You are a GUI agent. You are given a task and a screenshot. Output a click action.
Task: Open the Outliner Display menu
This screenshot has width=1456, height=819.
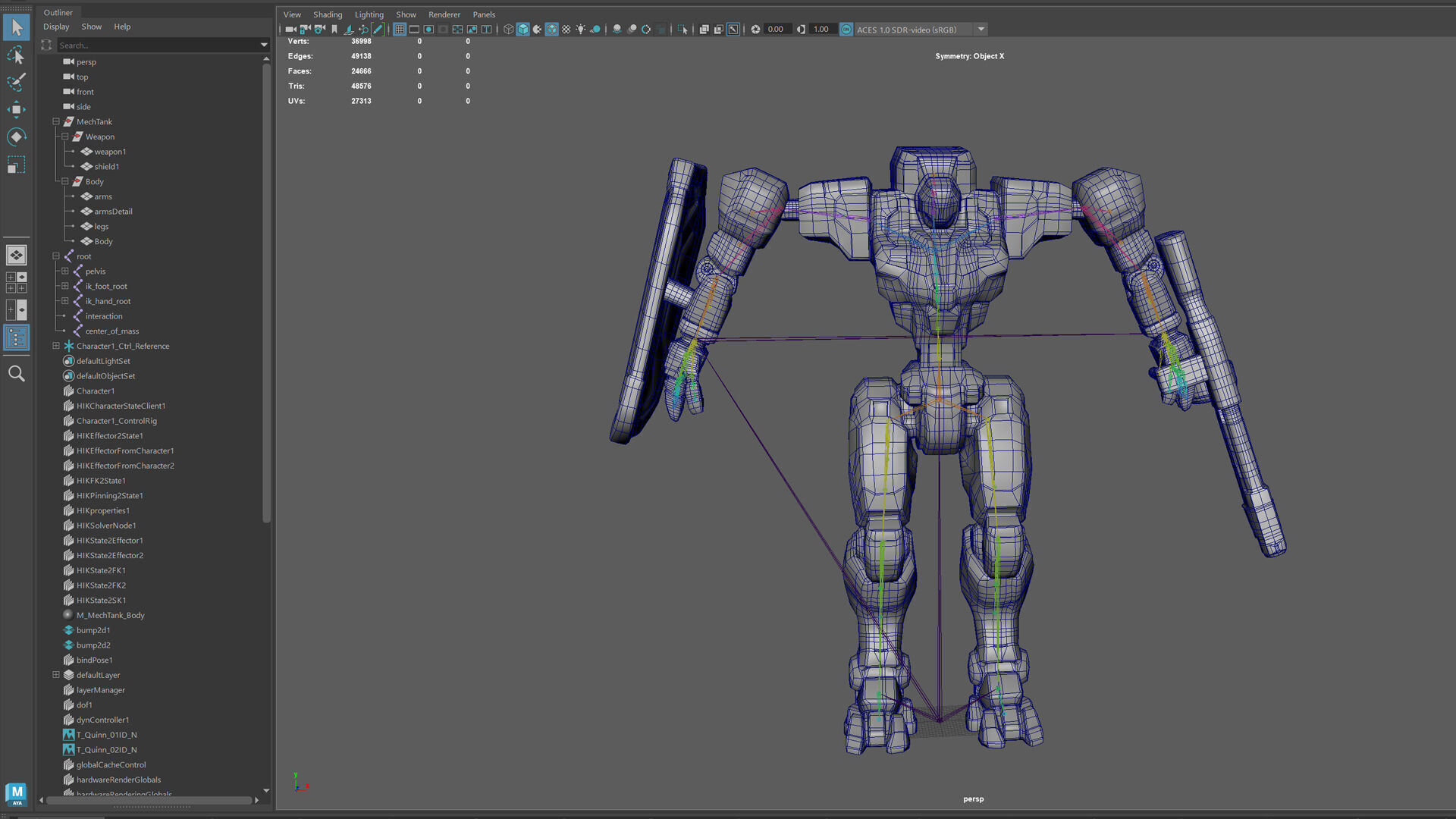point(56,27)
